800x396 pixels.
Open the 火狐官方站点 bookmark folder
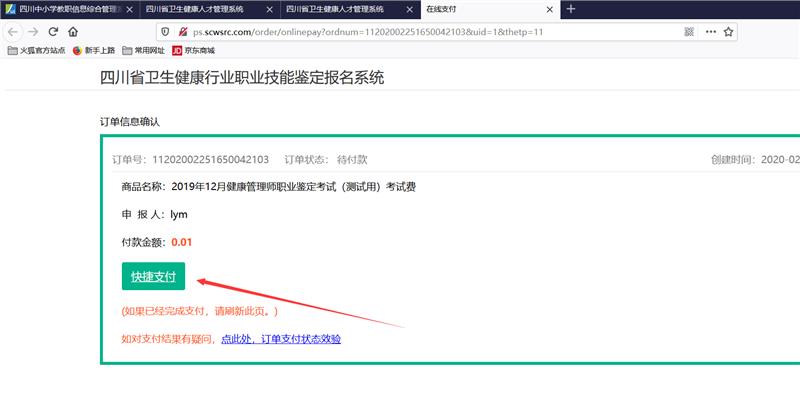point(37,51)
